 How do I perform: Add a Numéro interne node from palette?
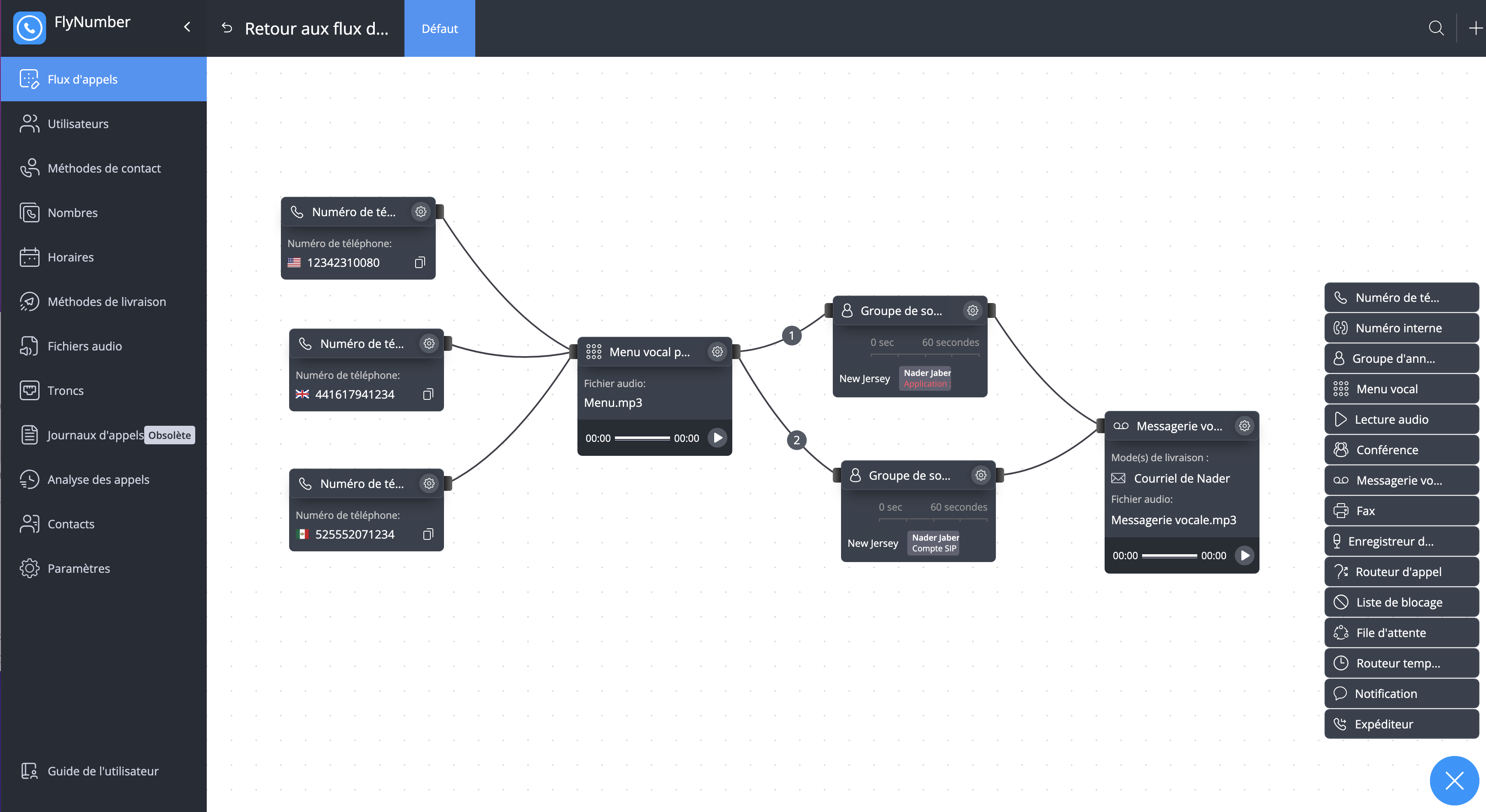click(1402, 328)
